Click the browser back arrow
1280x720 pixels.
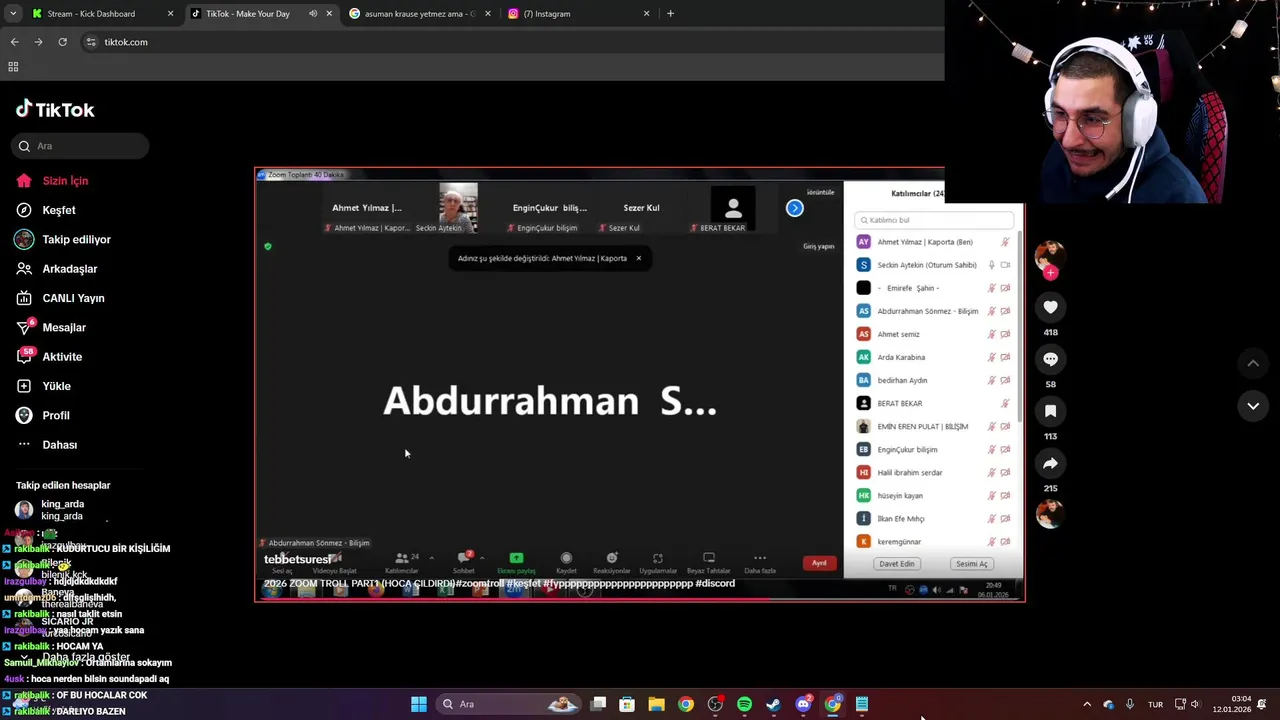(x=14, y=42)
